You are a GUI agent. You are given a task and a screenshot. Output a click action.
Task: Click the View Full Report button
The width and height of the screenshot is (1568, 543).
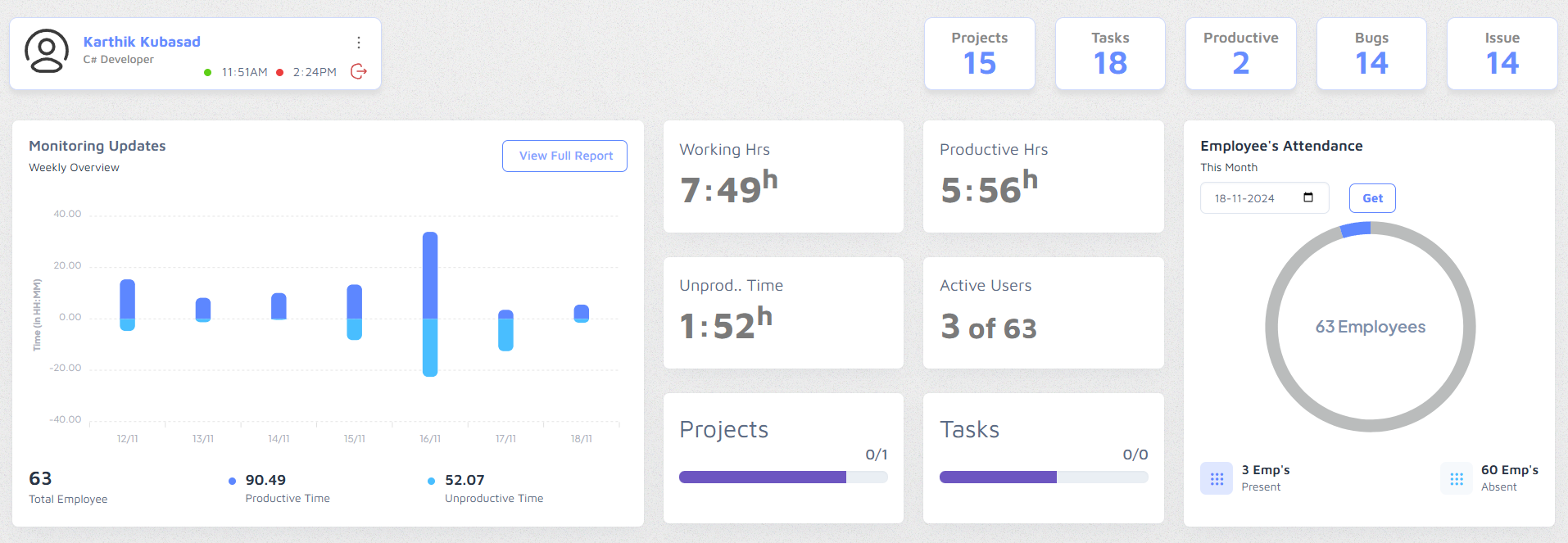(x=565, y=156)
